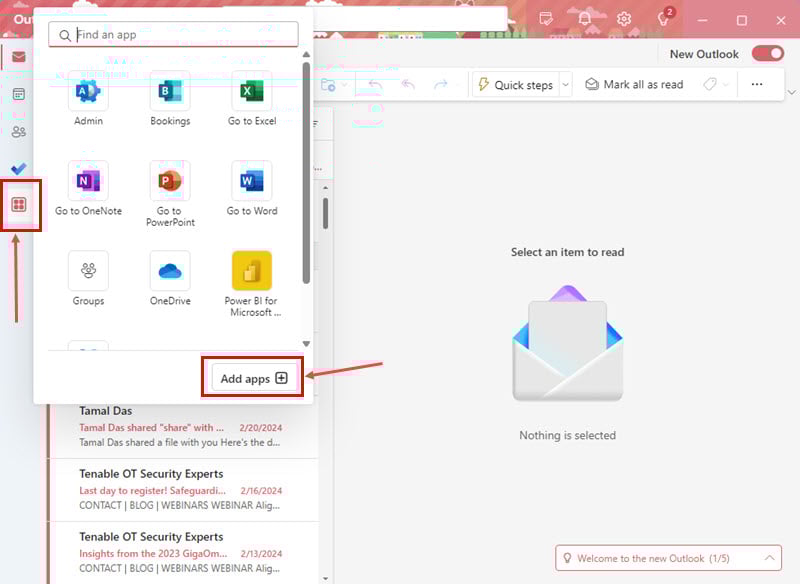The height and width of the screenshot is (584, 800).
Task: Launch Go to PowerPoint app
Action: tap(170, 194)
